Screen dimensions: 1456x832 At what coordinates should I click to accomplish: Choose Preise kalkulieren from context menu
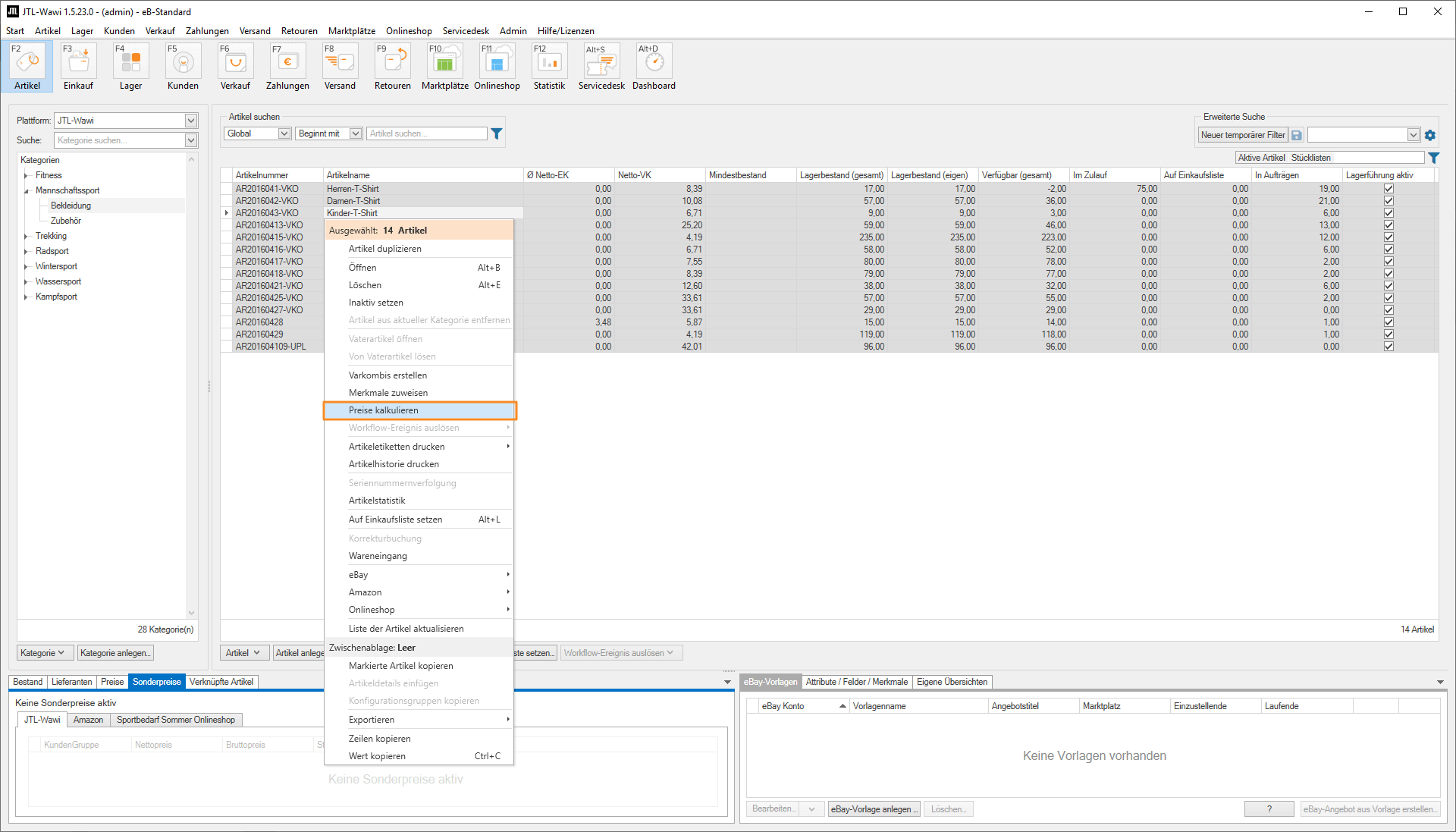pos(419,410)
